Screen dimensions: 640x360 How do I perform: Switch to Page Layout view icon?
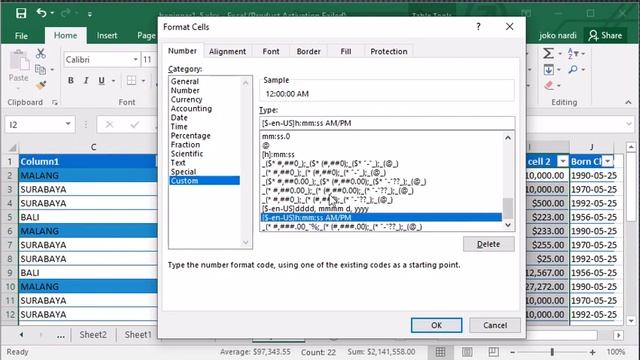pos(467,352)
